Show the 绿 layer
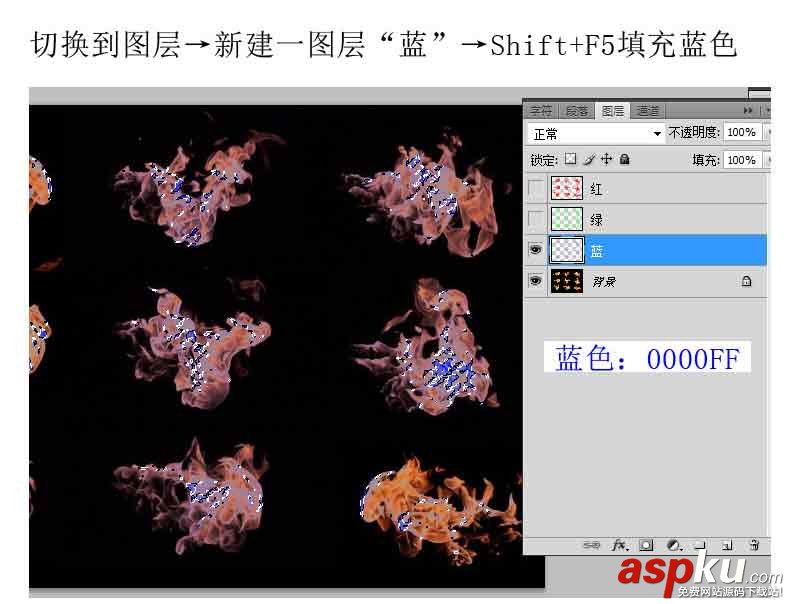 pos(536,219)
